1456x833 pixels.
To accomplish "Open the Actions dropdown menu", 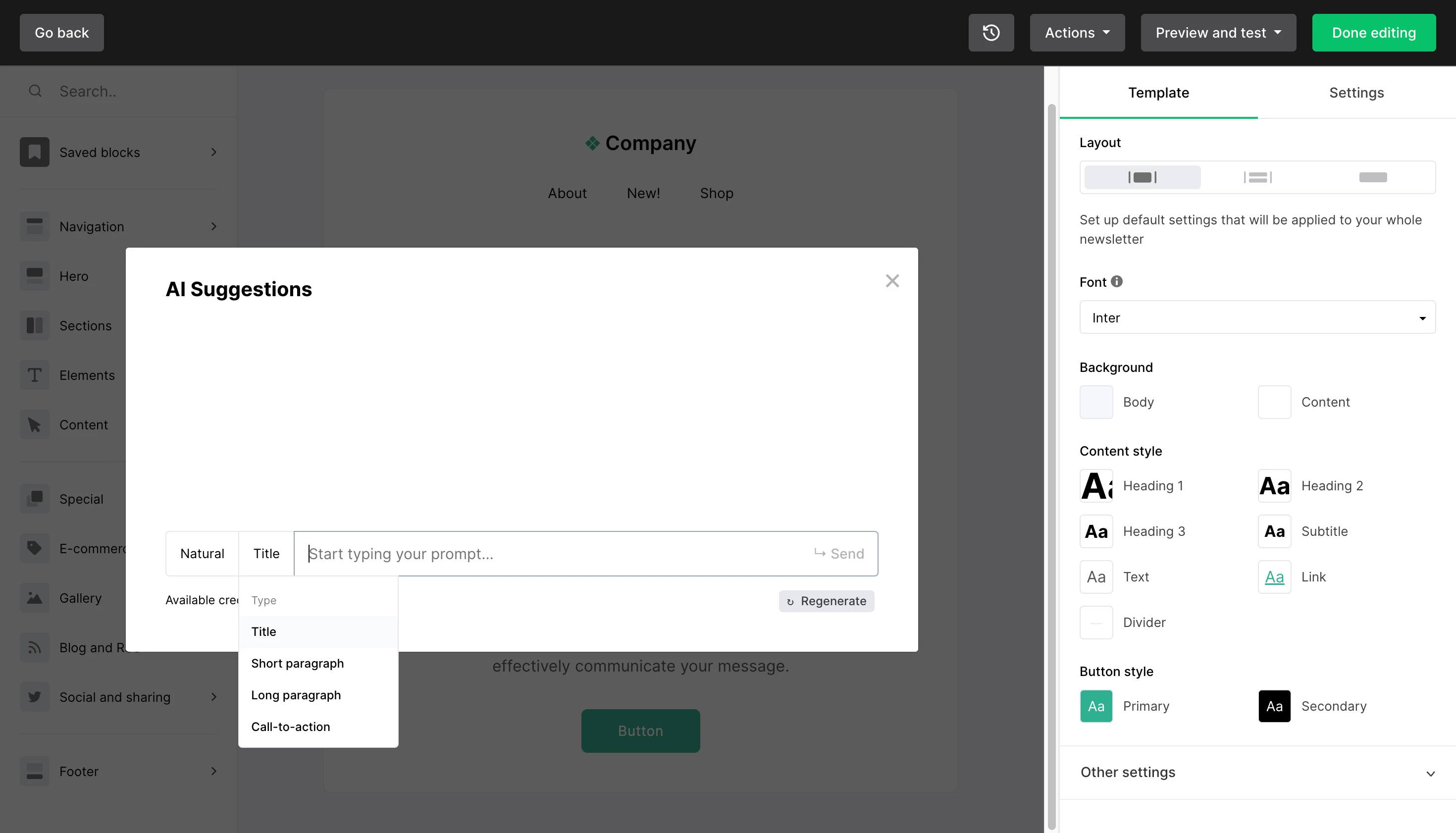I will pyautogui.click(x=1077, y=33).
